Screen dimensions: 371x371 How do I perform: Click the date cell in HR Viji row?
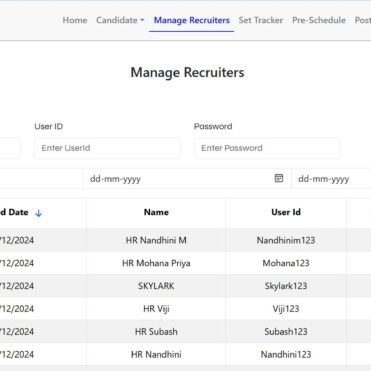(x=43, y=309)
